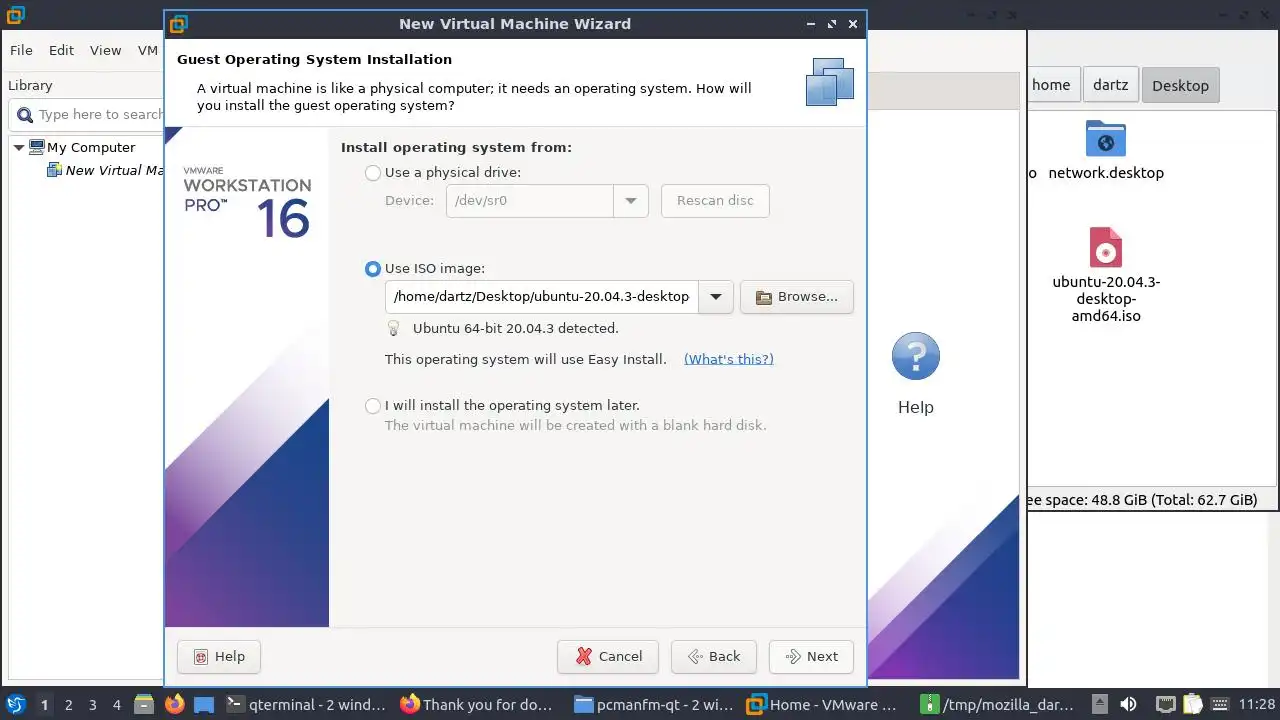Click the My Computer monitor icon in the Library tree
This screenshot has width=1280, height=720.
coord(37,147)
